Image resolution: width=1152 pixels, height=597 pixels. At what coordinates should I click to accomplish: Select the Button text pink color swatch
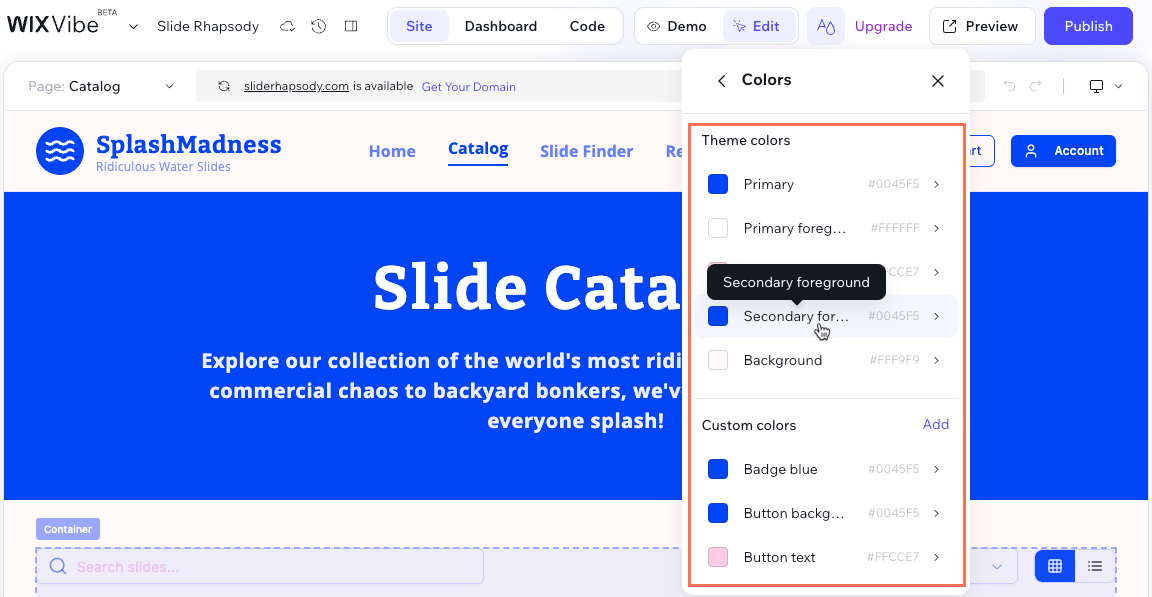pyautogui.click(x=718, y=557)
